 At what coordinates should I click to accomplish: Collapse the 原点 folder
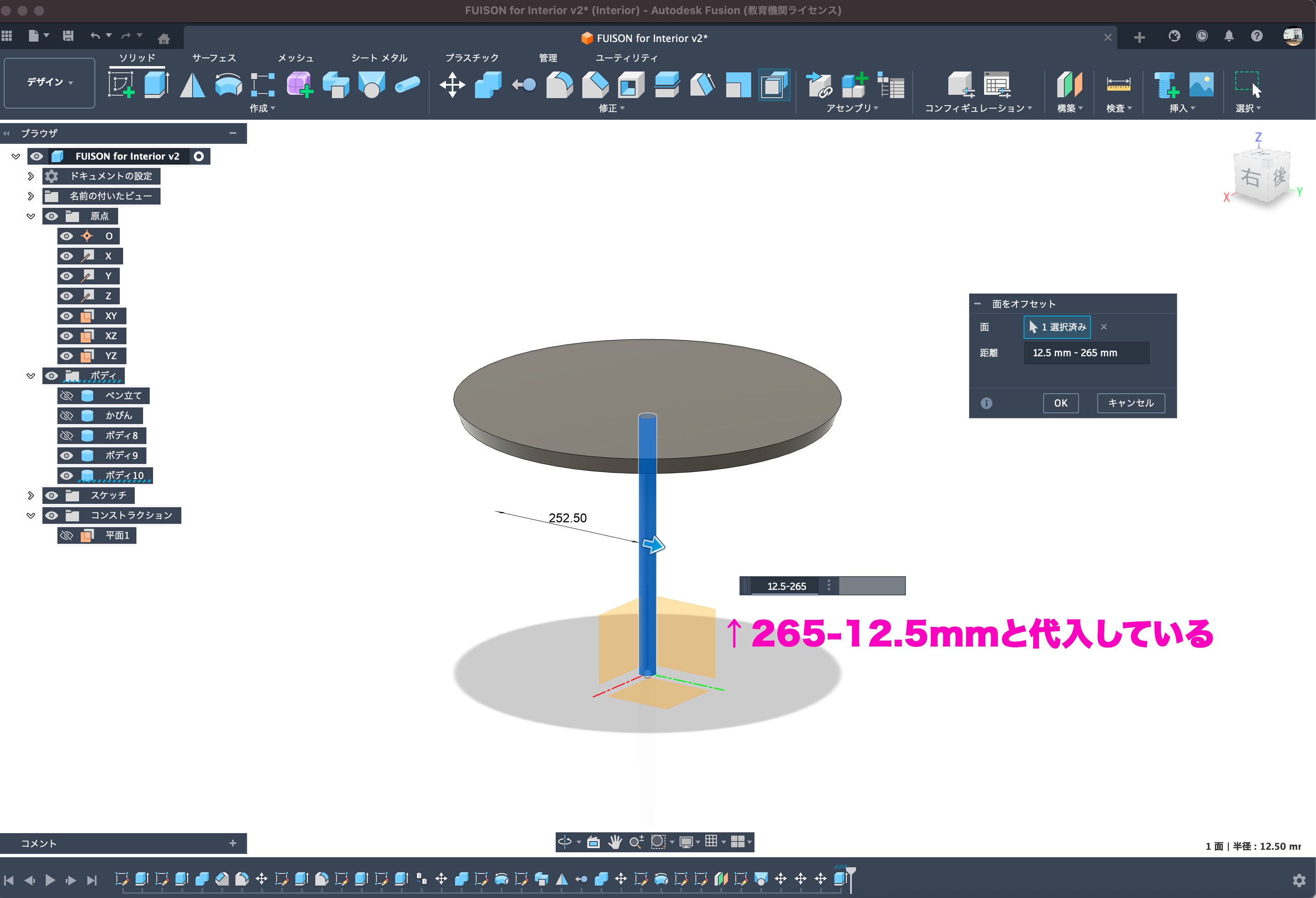pyautogui.click(x=31, y=216)
